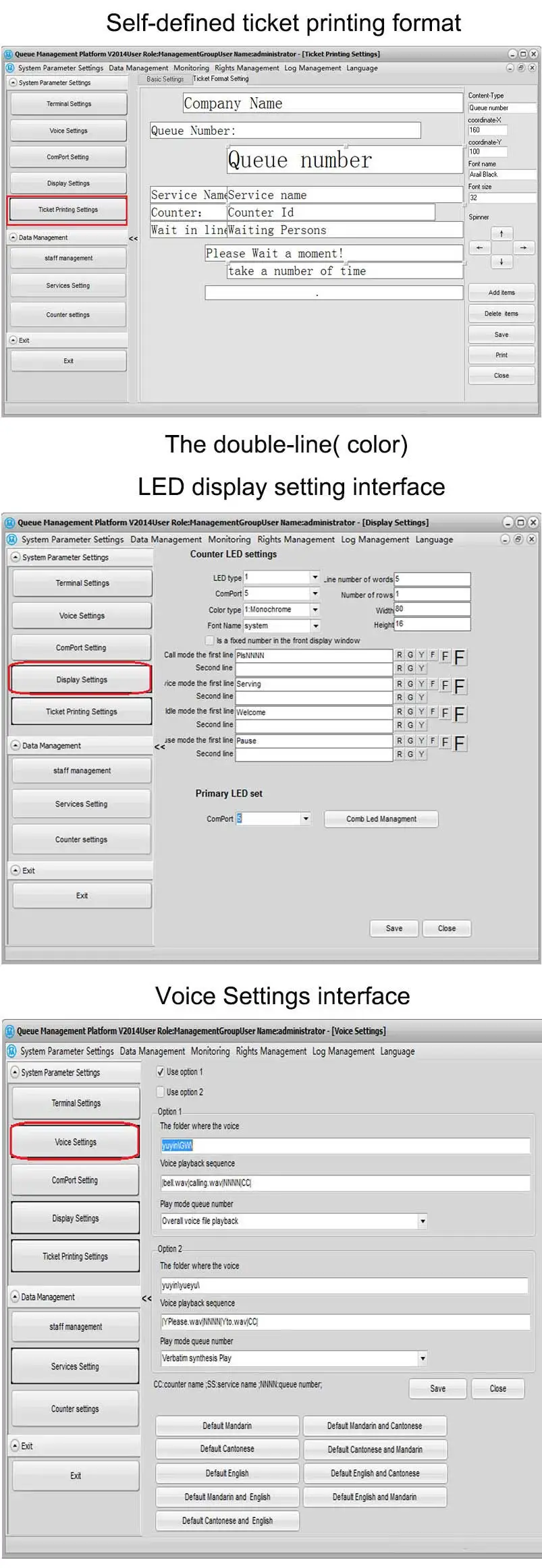Select largest F font icon in Call mode row
Viewport: 542px width, 1568px height.
point(460,658)
